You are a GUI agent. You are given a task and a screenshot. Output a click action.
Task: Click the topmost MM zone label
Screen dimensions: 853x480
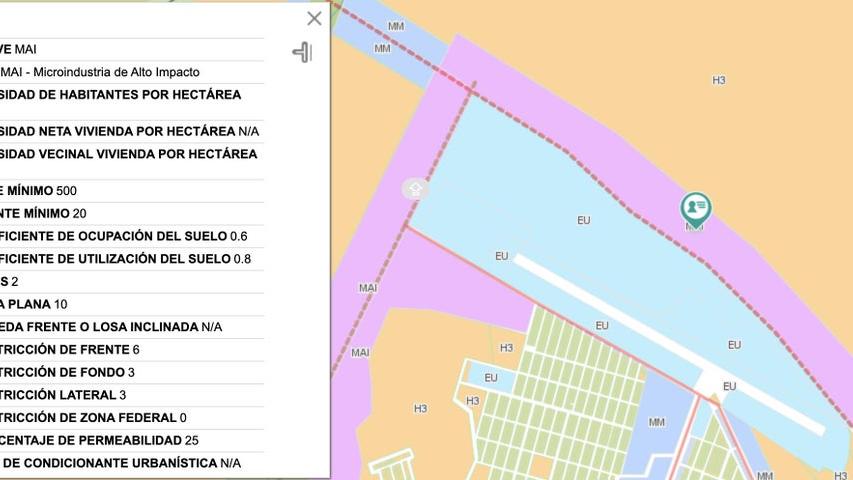396,26
